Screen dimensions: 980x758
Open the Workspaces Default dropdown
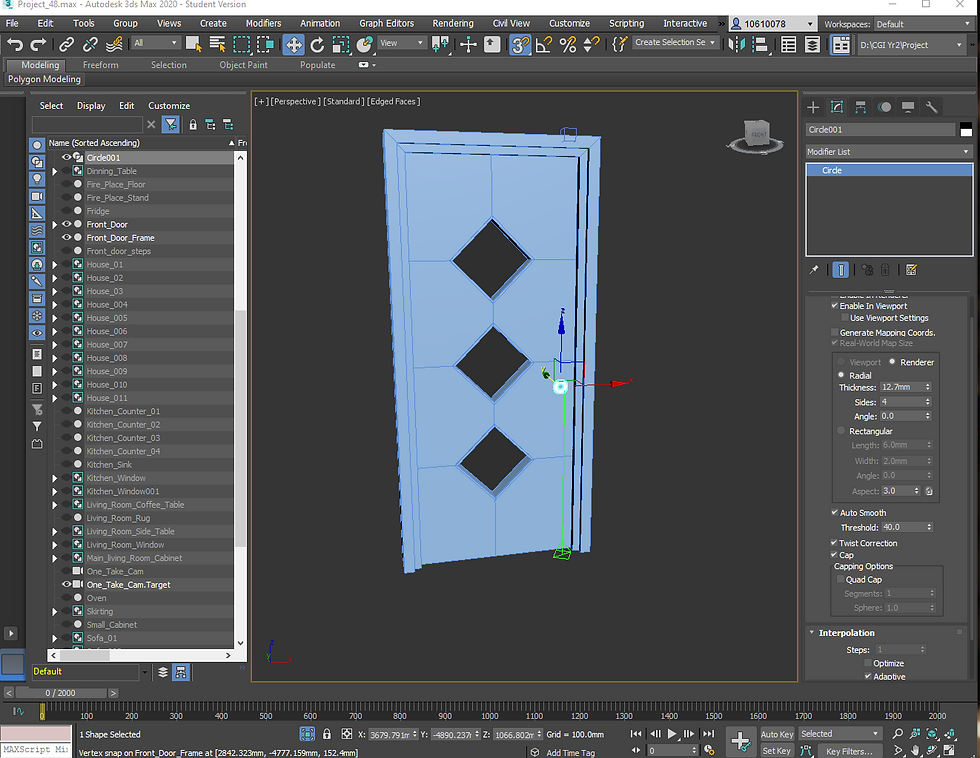922,24
